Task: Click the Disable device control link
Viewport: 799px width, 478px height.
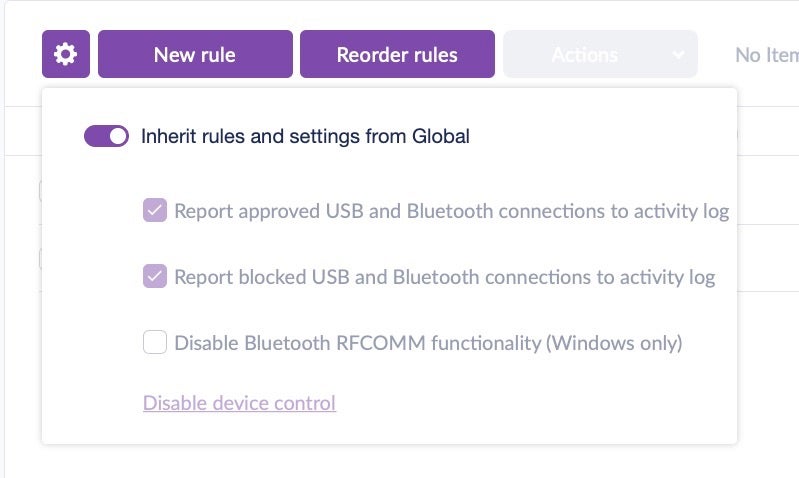Action: [239, 403]
